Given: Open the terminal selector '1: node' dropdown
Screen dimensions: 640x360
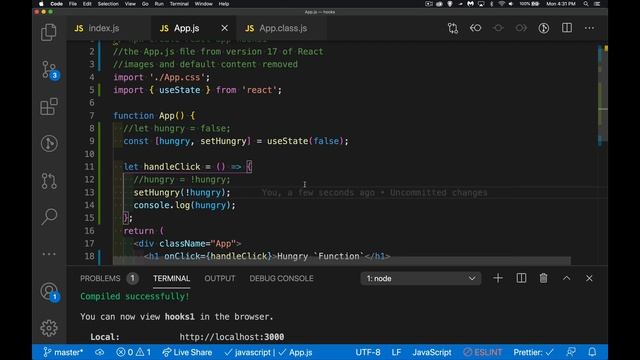Looking at the screenshot, I should click(x=421, y=278).
